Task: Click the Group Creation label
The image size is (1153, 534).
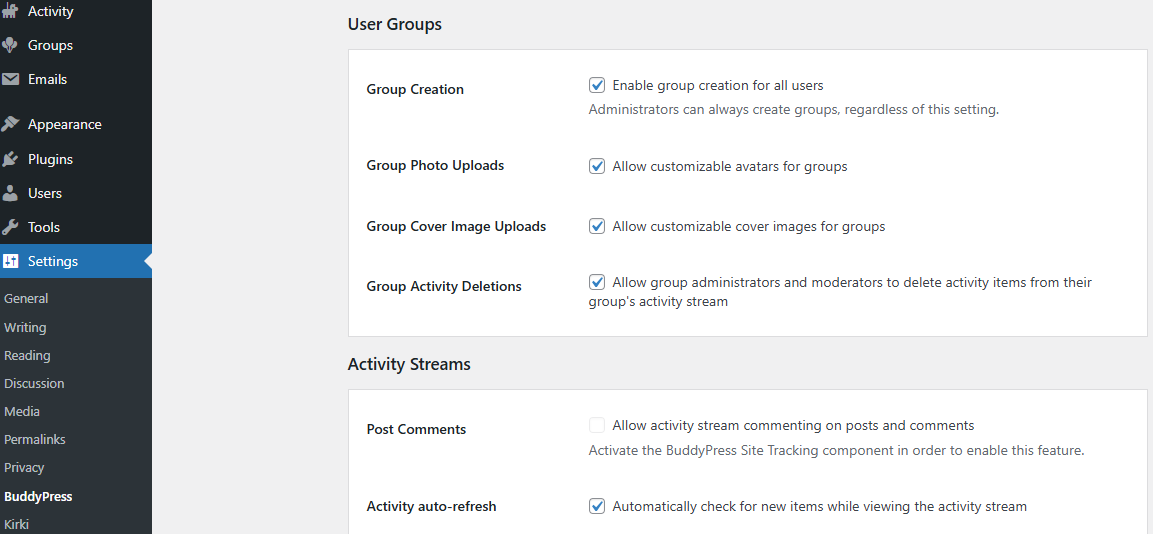Action: [415, 89]
